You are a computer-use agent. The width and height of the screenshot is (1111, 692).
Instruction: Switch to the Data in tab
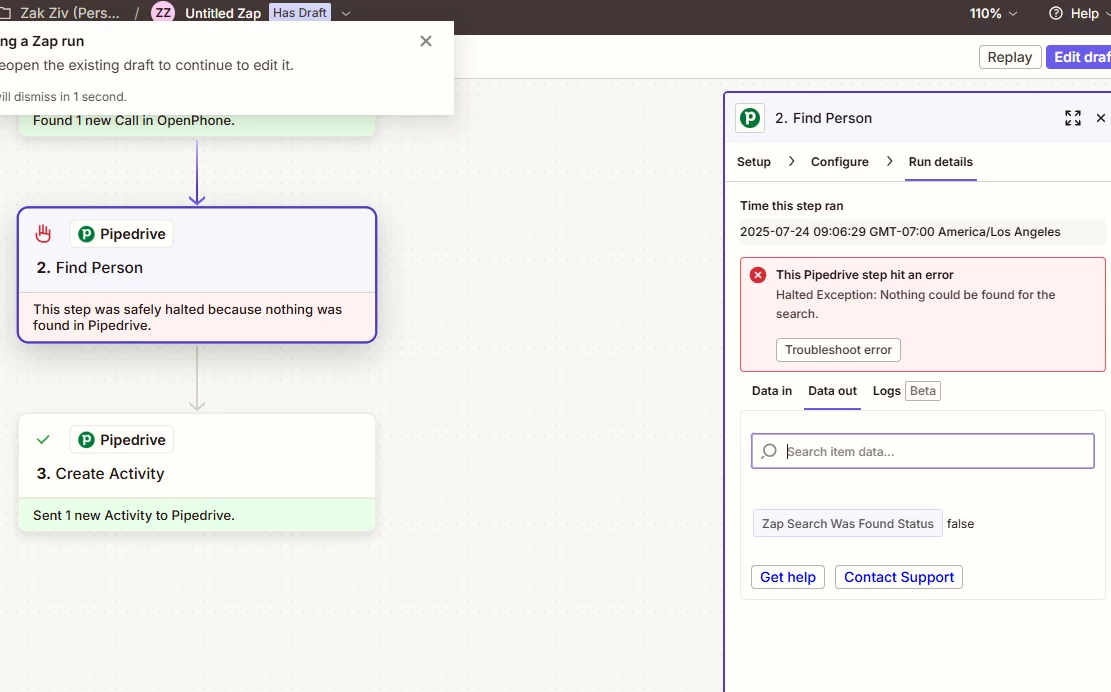click(772, 391)
